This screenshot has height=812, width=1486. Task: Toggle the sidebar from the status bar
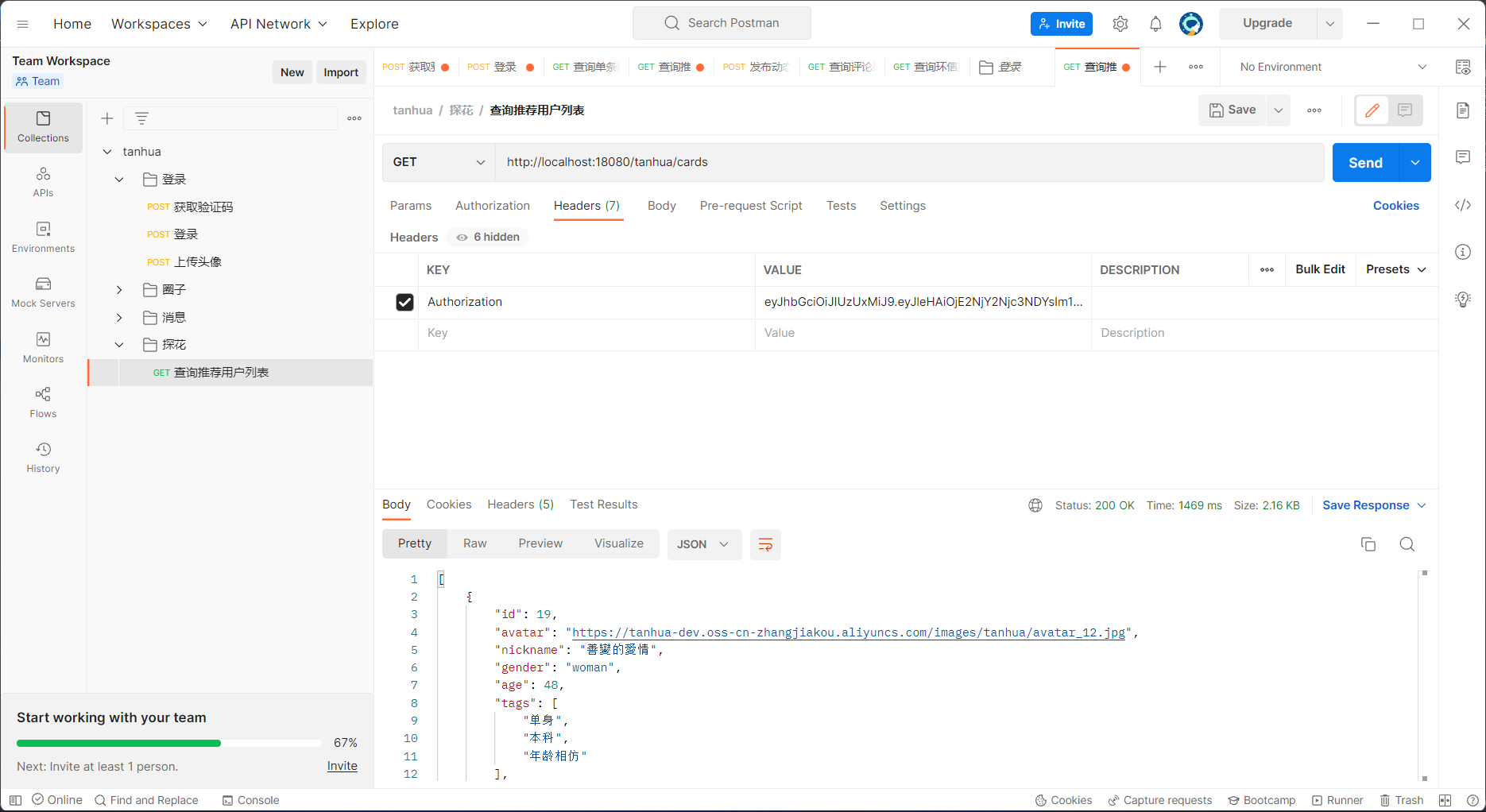click(x=15, y=800)
